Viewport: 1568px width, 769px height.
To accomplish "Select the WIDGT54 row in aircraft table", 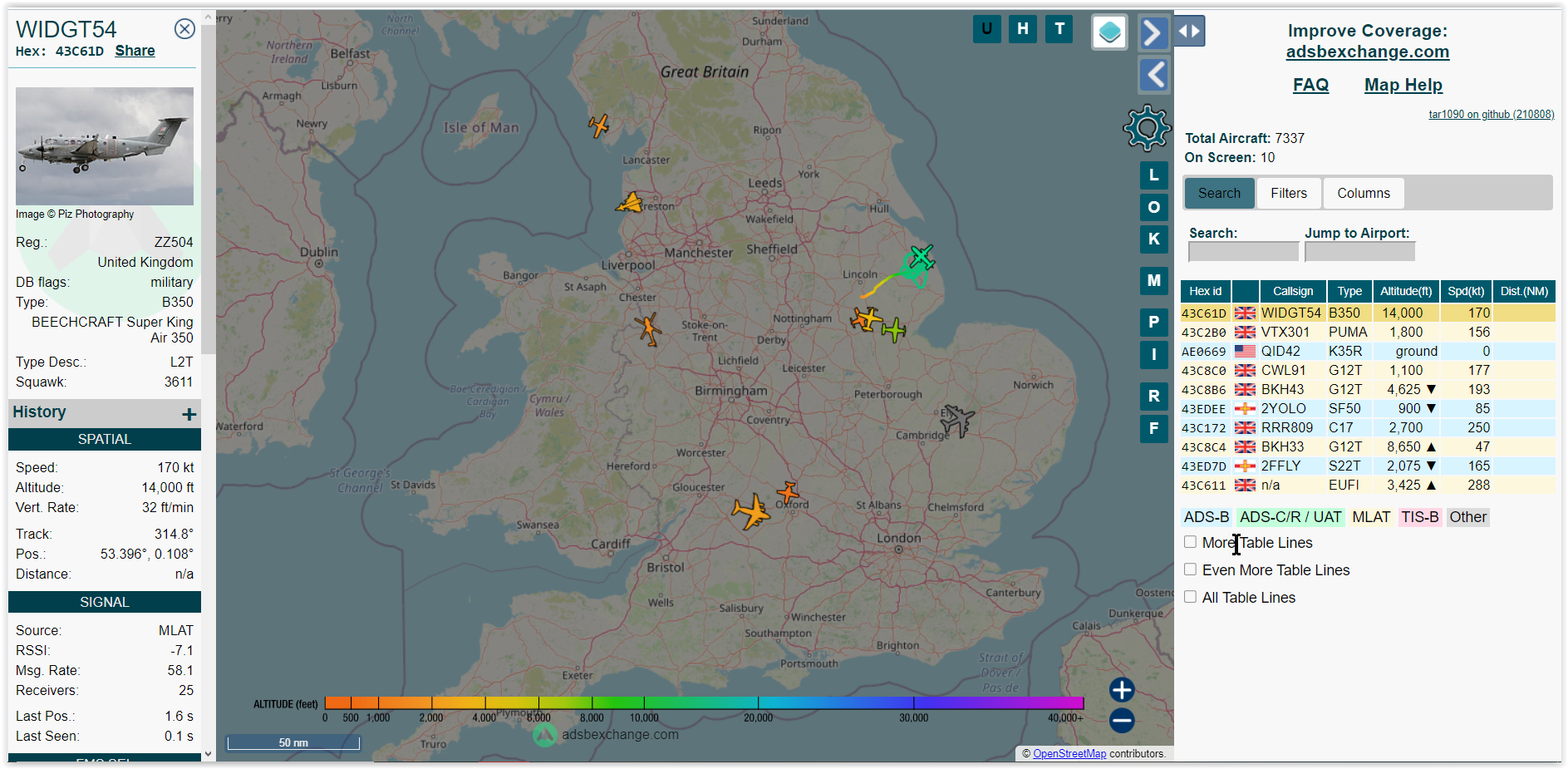I will pyautogui.click(x=1368, y=313).
